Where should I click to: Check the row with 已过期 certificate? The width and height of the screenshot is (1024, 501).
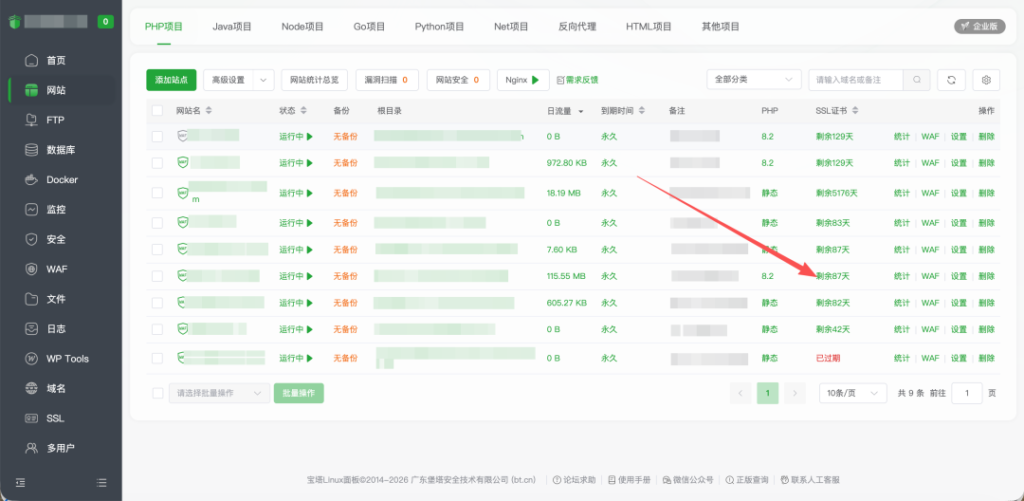[157, 358]
